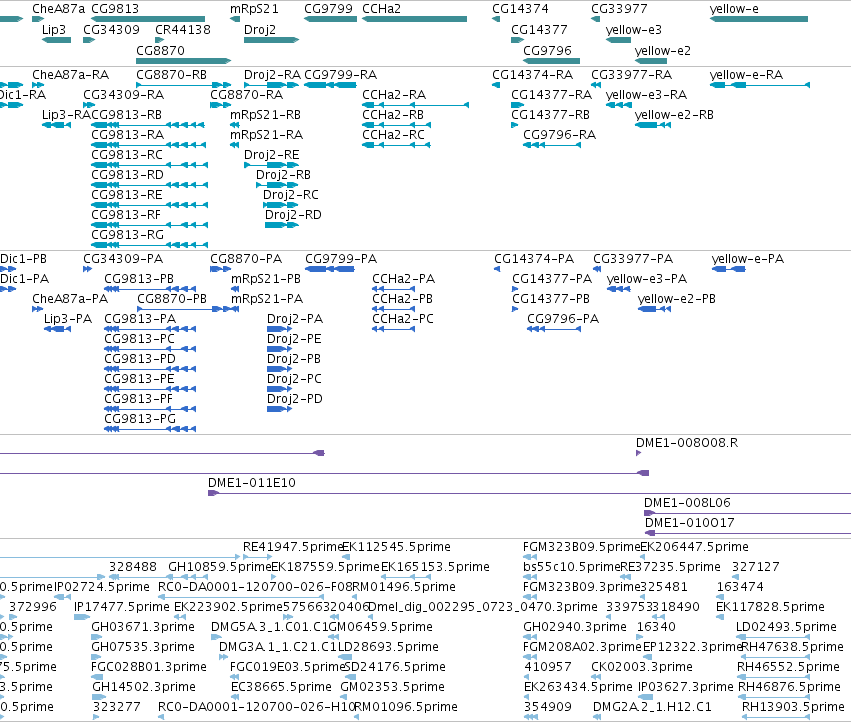This screenshot has height=722, width=851.
Task: Click the Droj2-PE protein label
Action: click(x=294, y=339)
